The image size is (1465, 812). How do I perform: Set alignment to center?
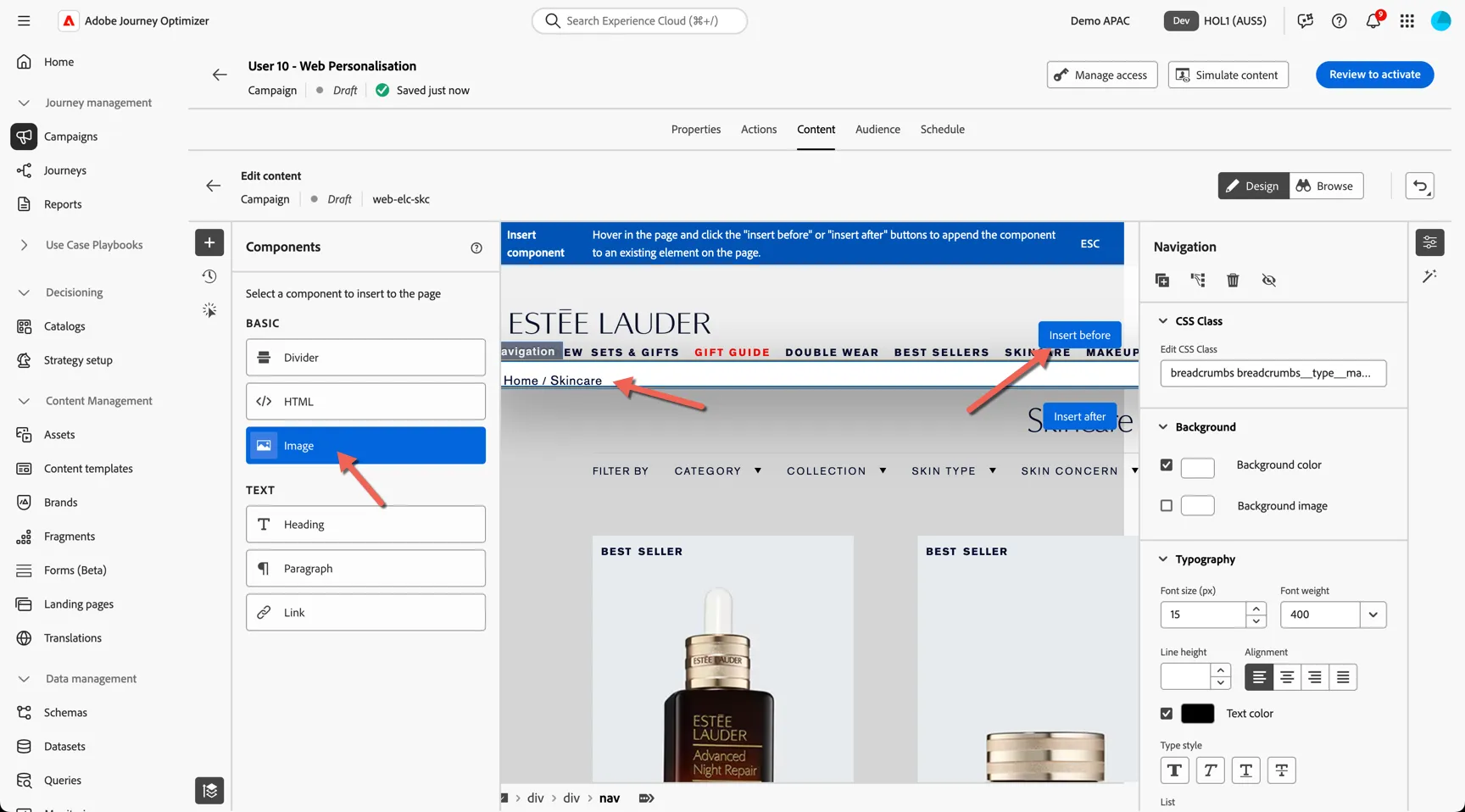[x=1287, y=677]
